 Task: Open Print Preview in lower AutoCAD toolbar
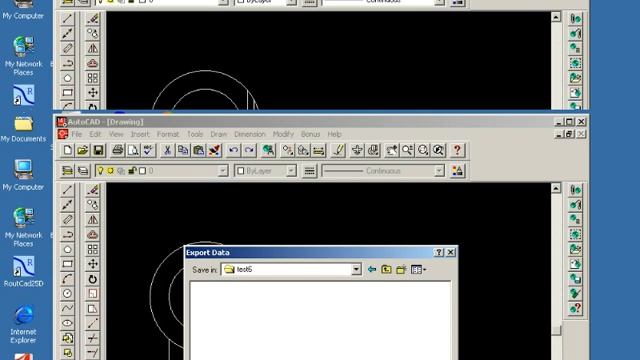click(x=133, y=150)
